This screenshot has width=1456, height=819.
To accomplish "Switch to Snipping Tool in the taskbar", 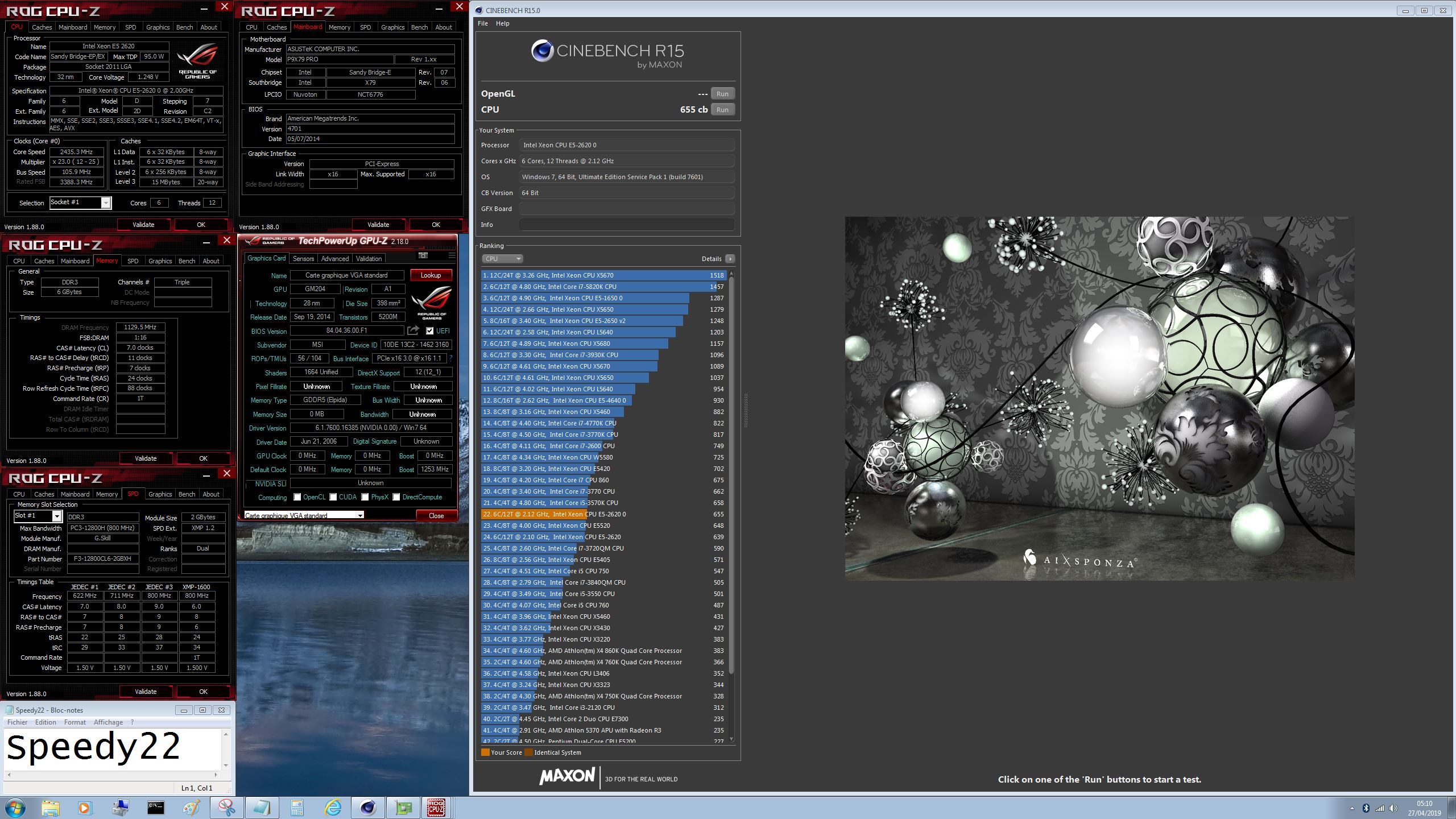I will tap(226, 808).
